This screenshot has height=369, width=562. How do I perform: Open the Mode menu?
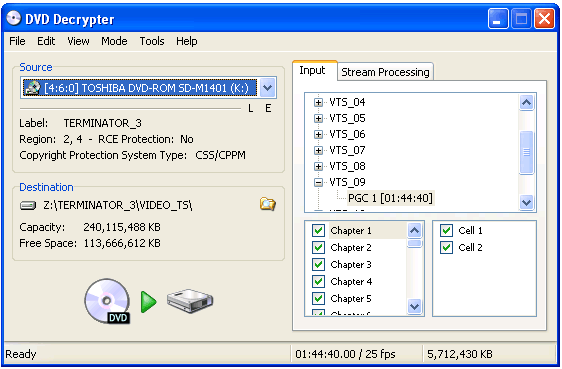[114, 41]
